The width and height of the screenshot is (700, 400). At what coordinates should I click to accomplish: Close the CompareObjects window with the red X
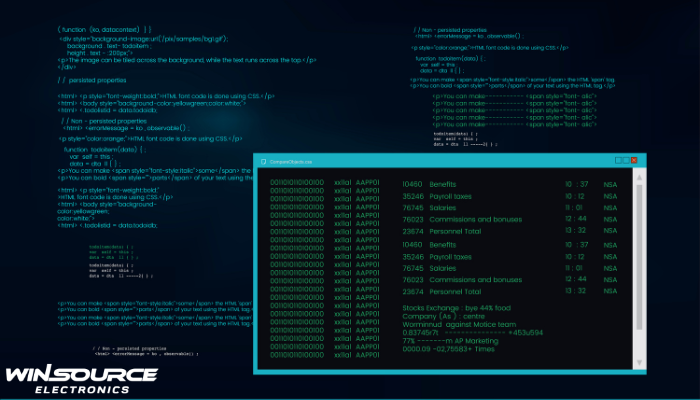(x=633, y=162)
